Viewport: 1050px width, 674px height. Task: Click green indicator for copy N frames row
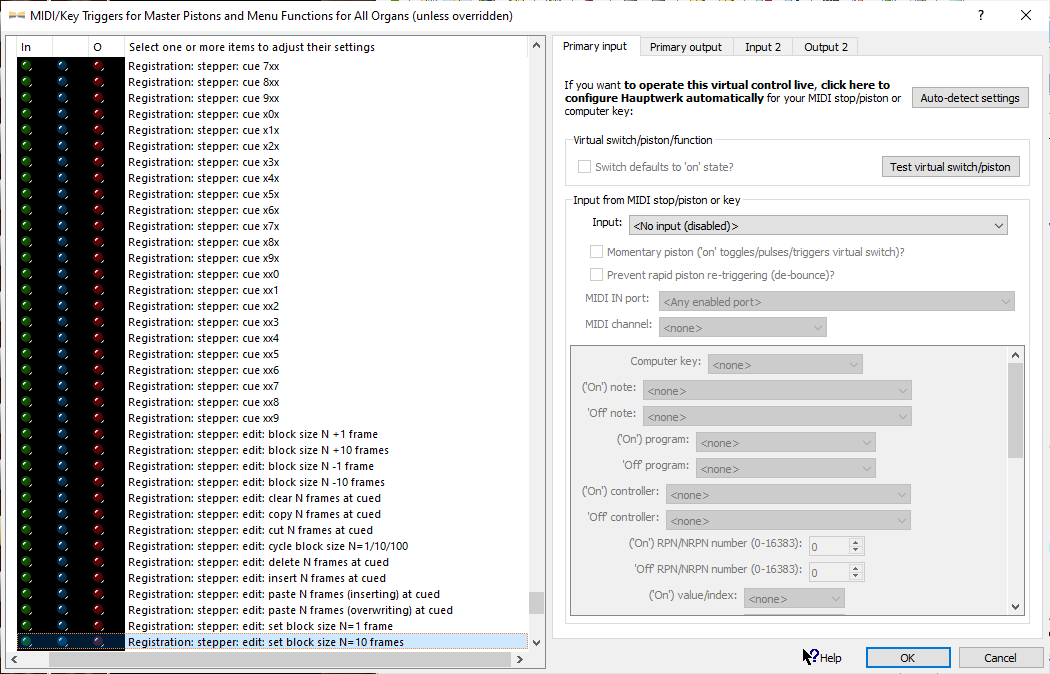pyautogui.click(x=26, y=514)
